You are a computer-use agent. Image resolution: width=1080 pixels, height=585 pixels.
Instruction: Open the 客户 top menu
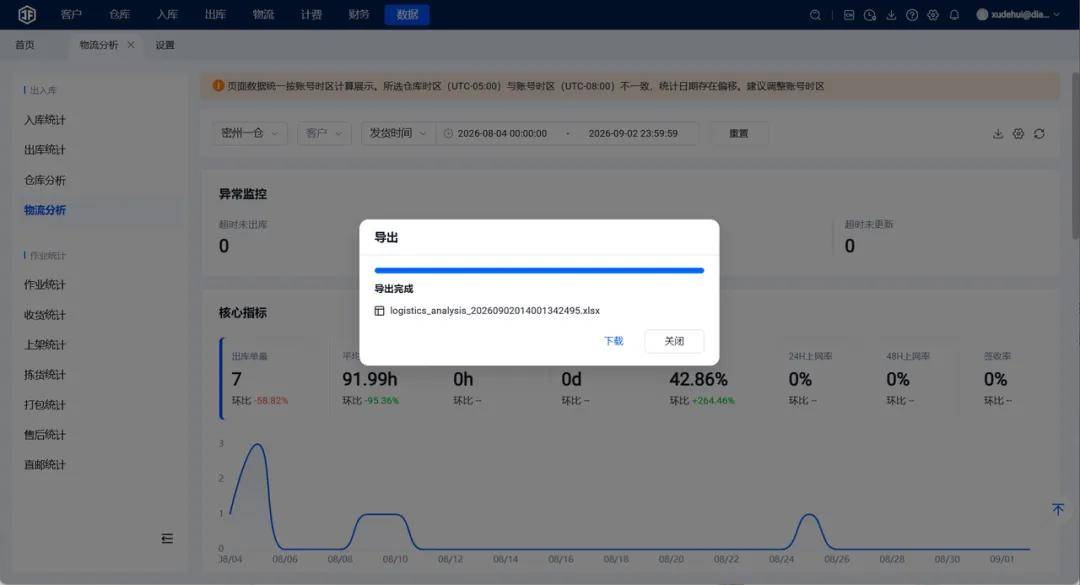71,14
